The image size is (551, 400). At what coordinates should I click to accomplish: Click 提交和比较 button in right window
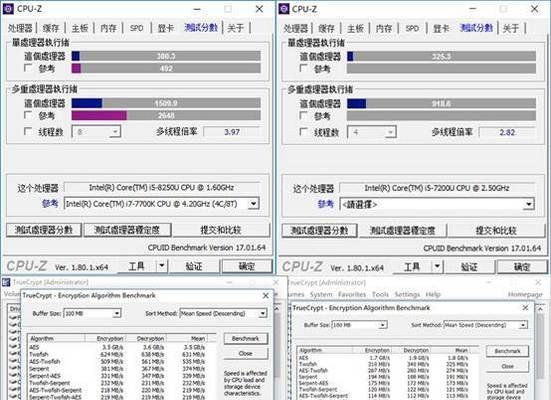[x=496, y=231]
